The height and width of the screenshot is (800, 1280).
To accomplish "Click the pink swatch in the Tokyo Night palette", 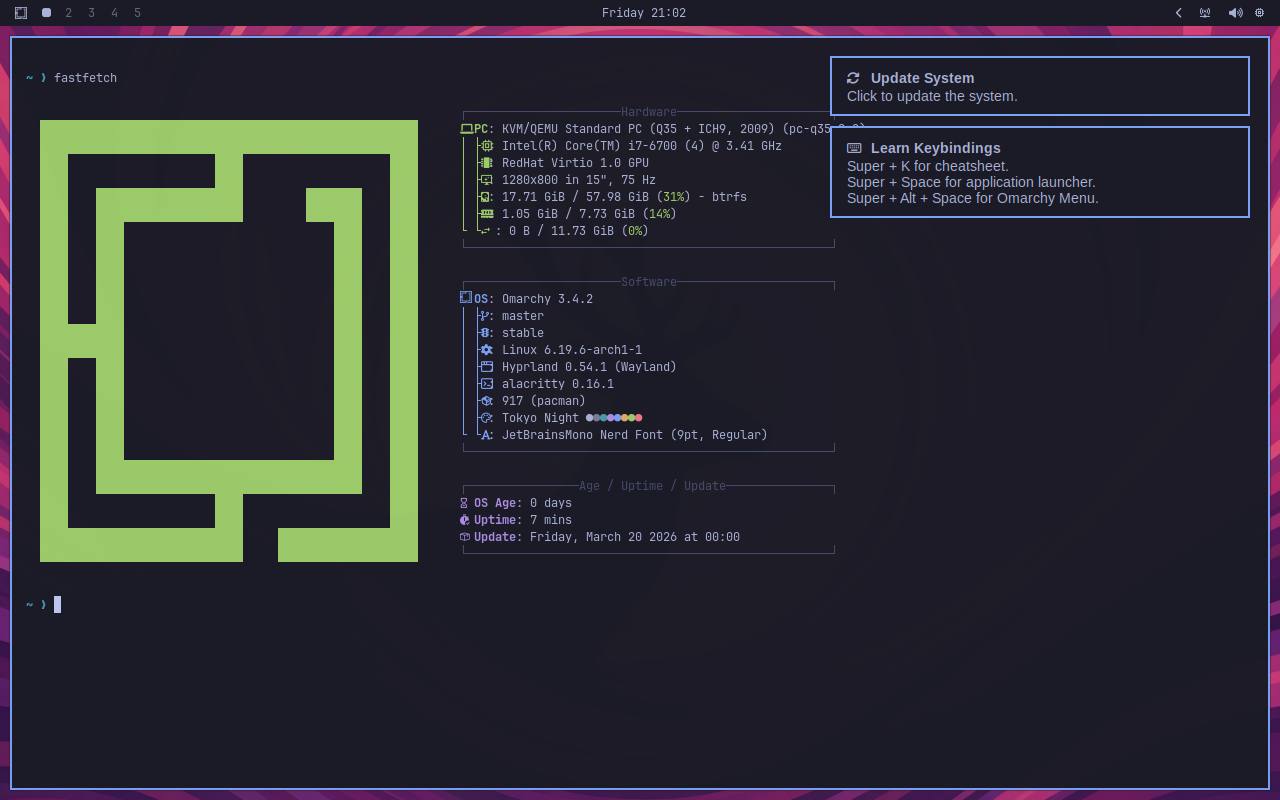I will tap(639, 417).
